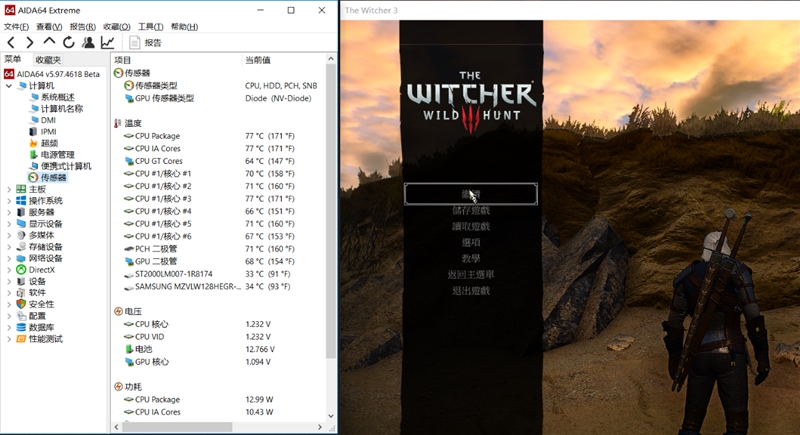Click the highlighted continue option in Witcher menu

[471, 194]
